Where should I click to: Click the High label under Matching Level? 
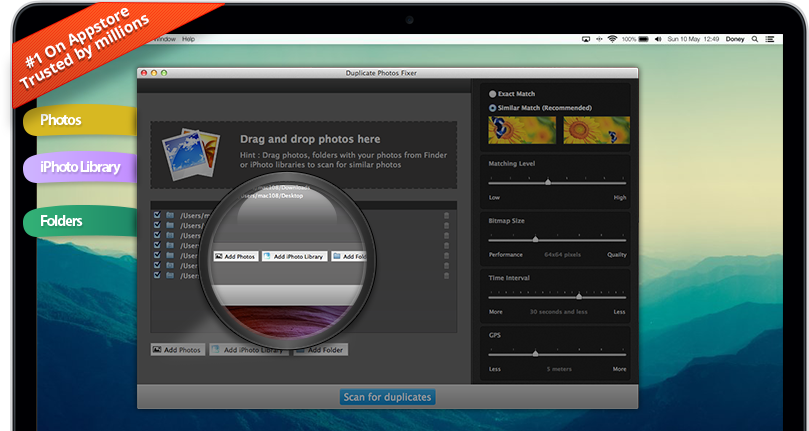[620, 197]
